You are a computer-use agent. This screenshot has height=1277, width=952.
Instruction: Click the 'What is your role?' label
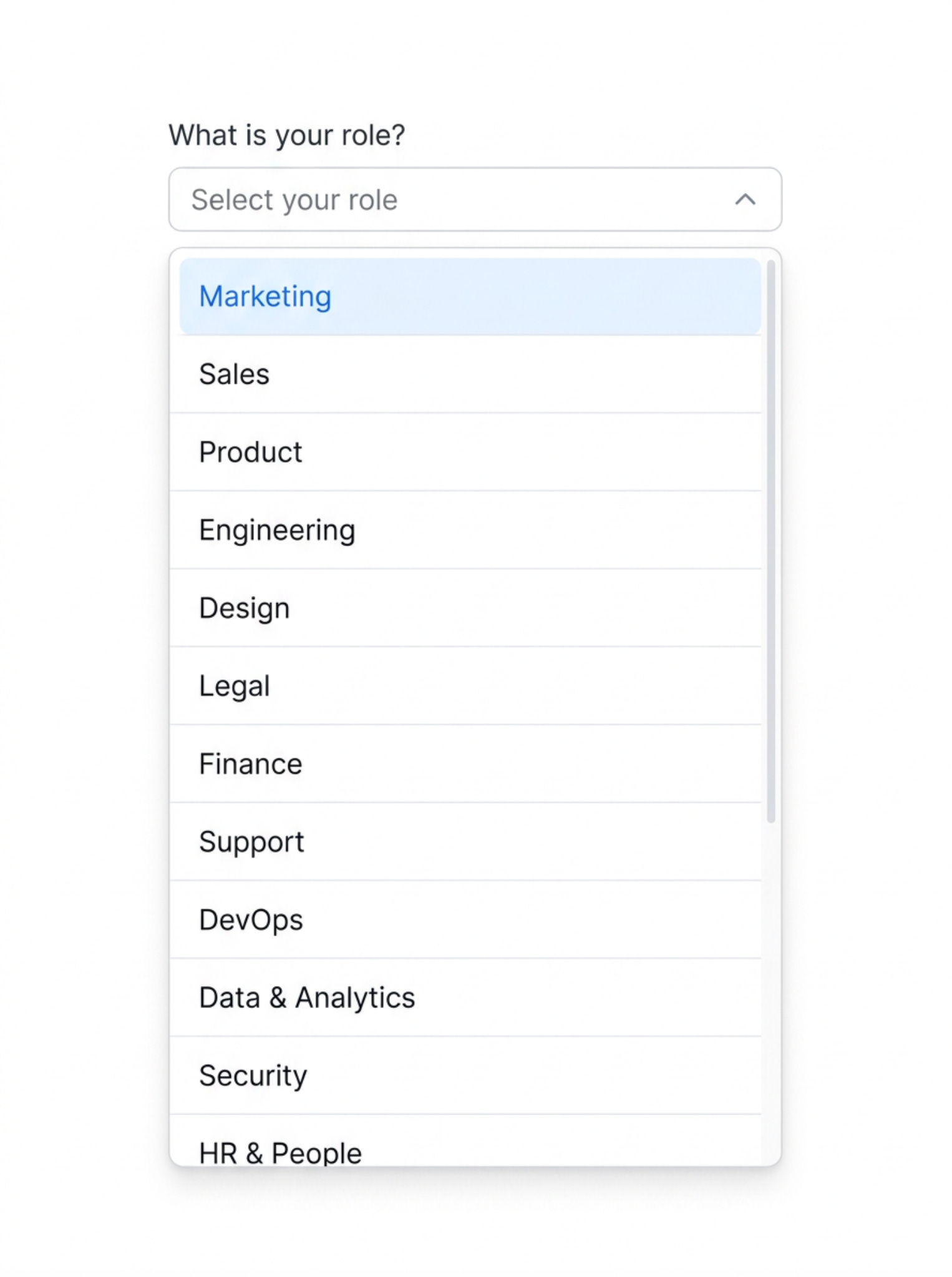[x=286, y=135]
